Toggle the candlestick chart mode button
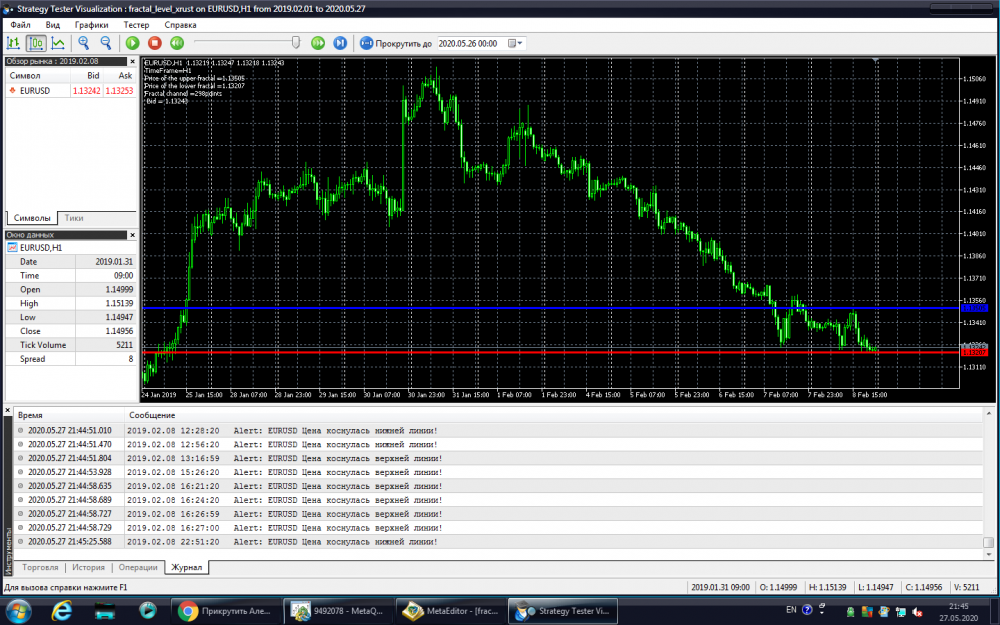 click(36, 43)
